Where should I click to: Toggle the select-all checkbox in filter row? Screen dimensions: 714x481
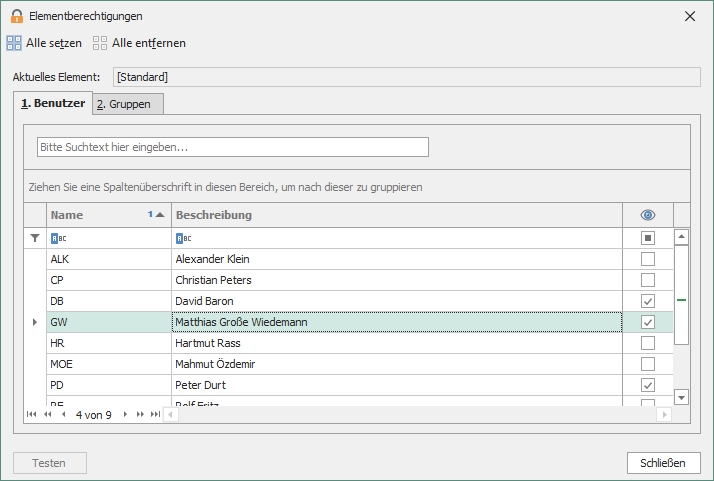coord(647,238)
